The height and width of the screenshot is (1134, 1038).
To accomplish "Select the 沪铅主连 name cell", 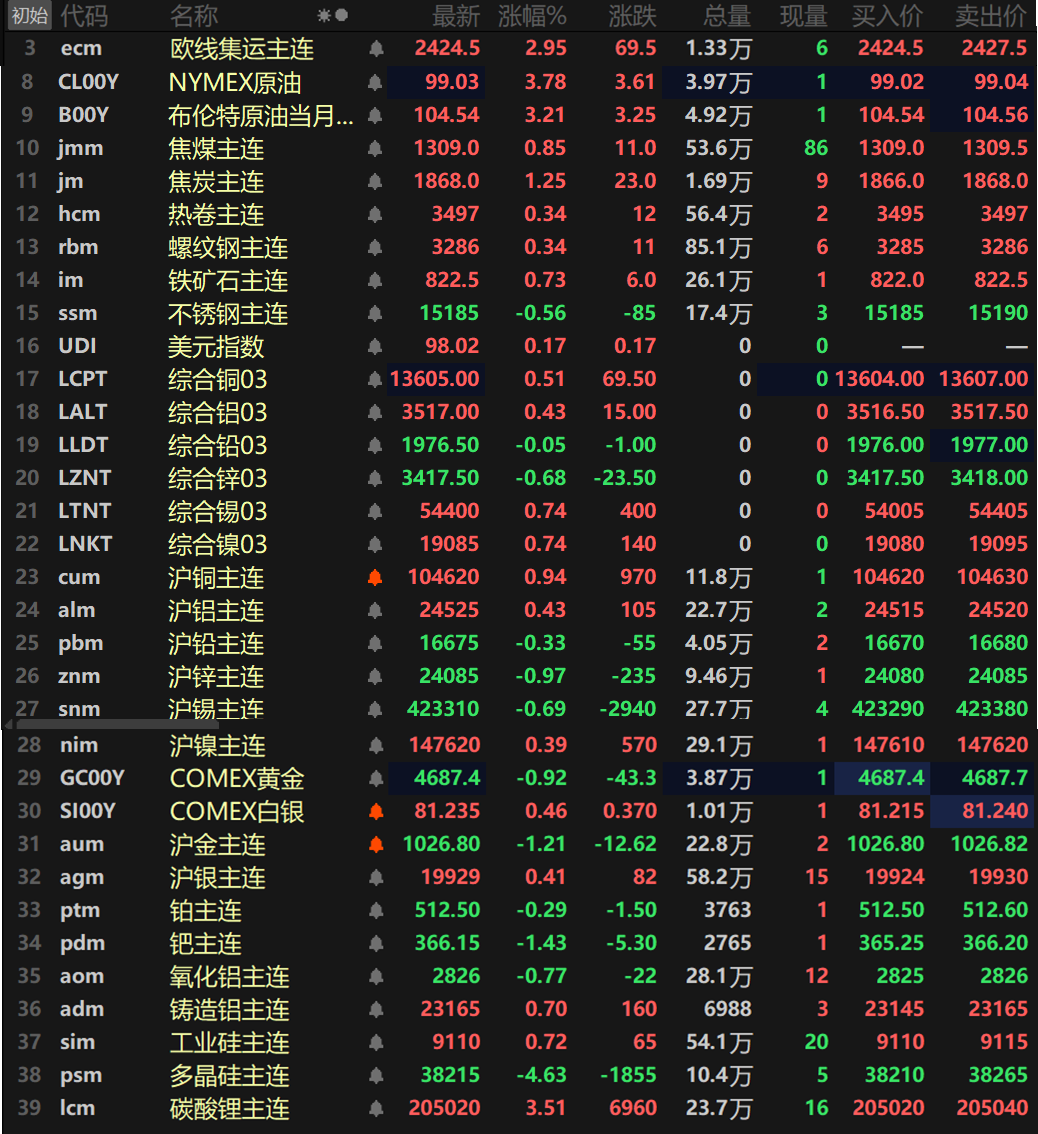I will (216, 644).
